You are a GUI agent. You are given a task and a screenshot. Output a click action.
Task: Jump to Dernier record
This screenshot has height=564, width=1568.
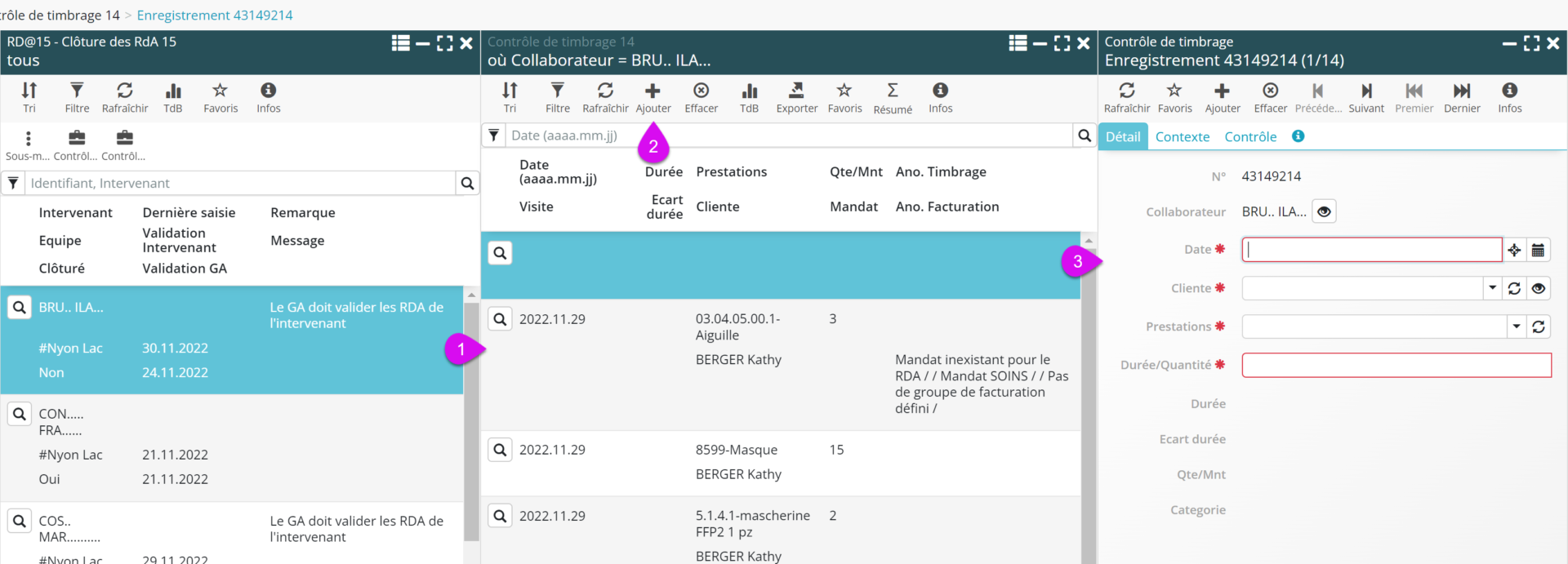pos(1462,97)
